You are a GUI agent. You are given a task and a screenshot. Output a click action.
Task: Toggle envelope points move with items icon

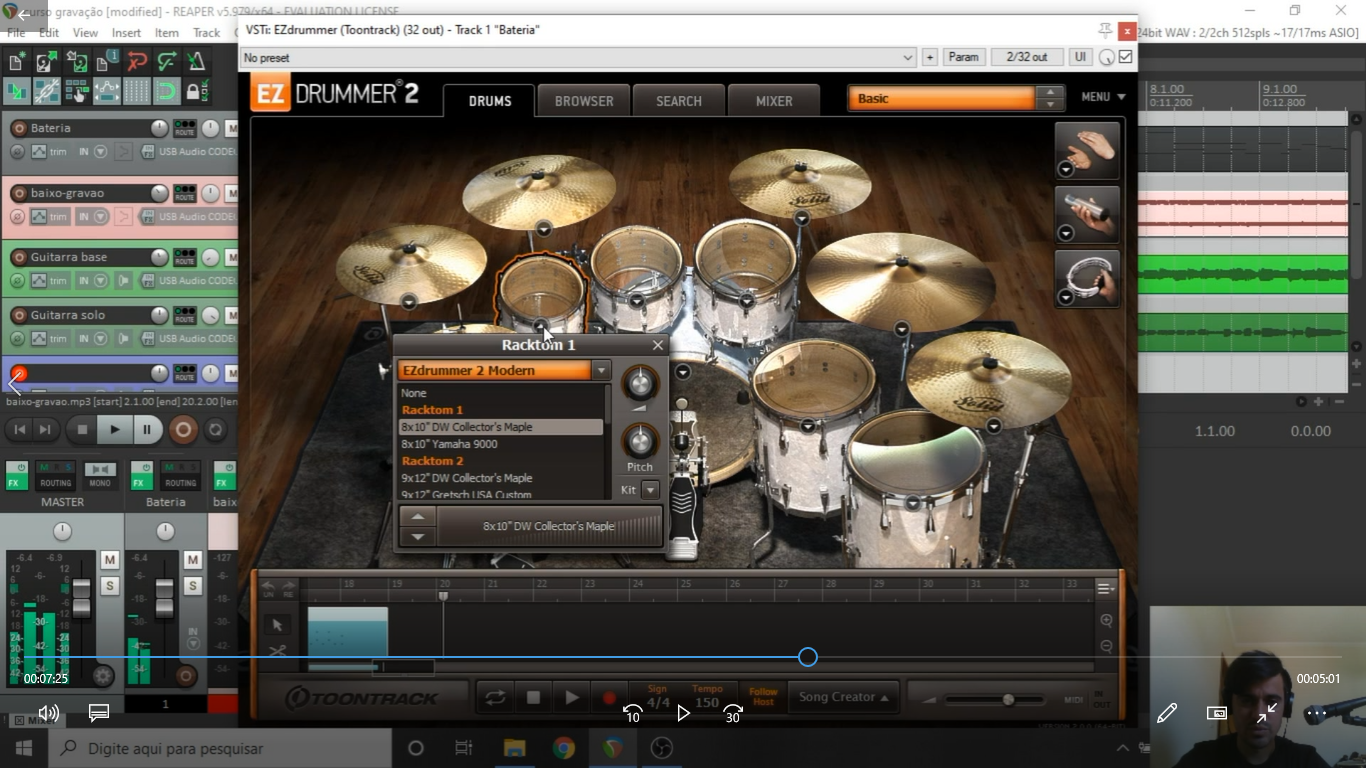click(106, 91)
